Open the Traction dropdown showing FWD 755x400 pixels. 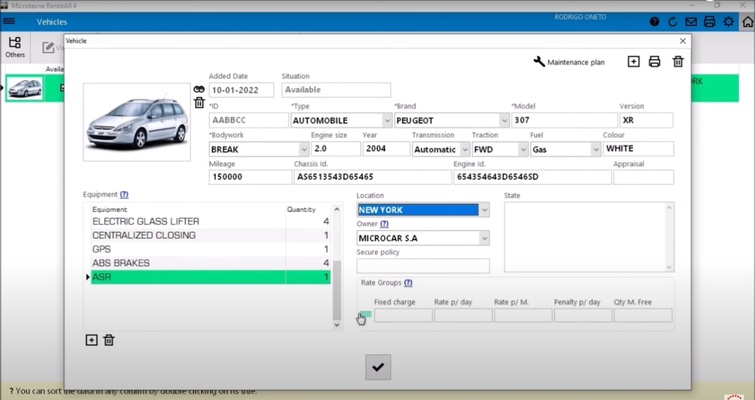click(523, 149)
